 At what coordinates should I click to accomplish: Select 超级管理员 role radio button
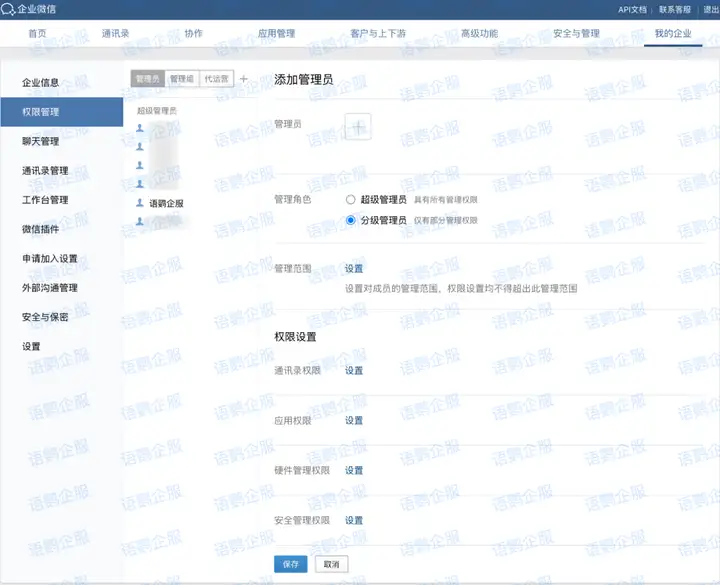(x=350, y=200)
